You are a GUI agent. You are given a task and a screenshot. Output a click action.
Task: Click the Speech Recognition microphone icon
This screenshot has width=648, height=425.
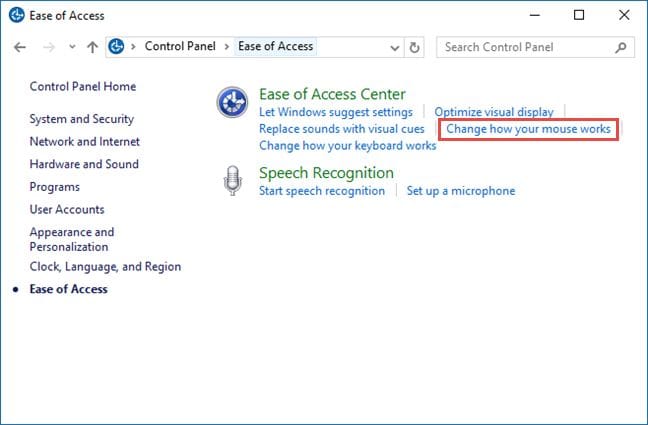[x=232, y=182]
